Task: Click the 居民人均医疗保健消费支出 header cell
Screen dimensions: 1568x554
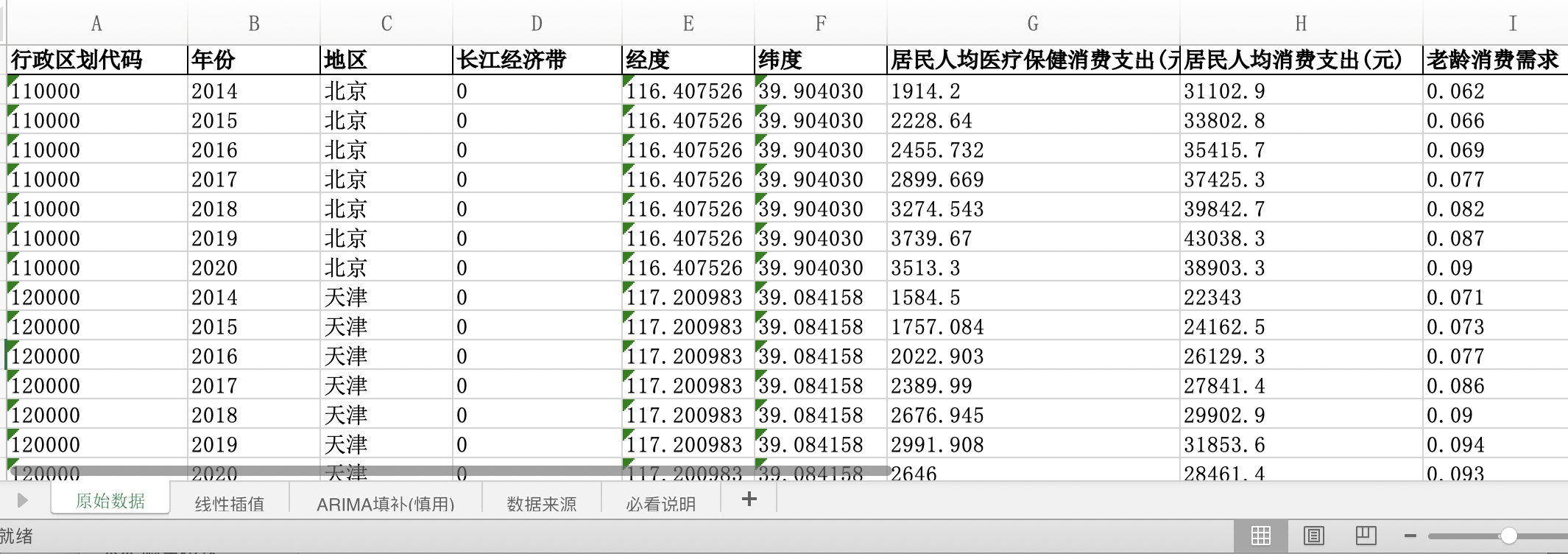Action: (1034, 60)
